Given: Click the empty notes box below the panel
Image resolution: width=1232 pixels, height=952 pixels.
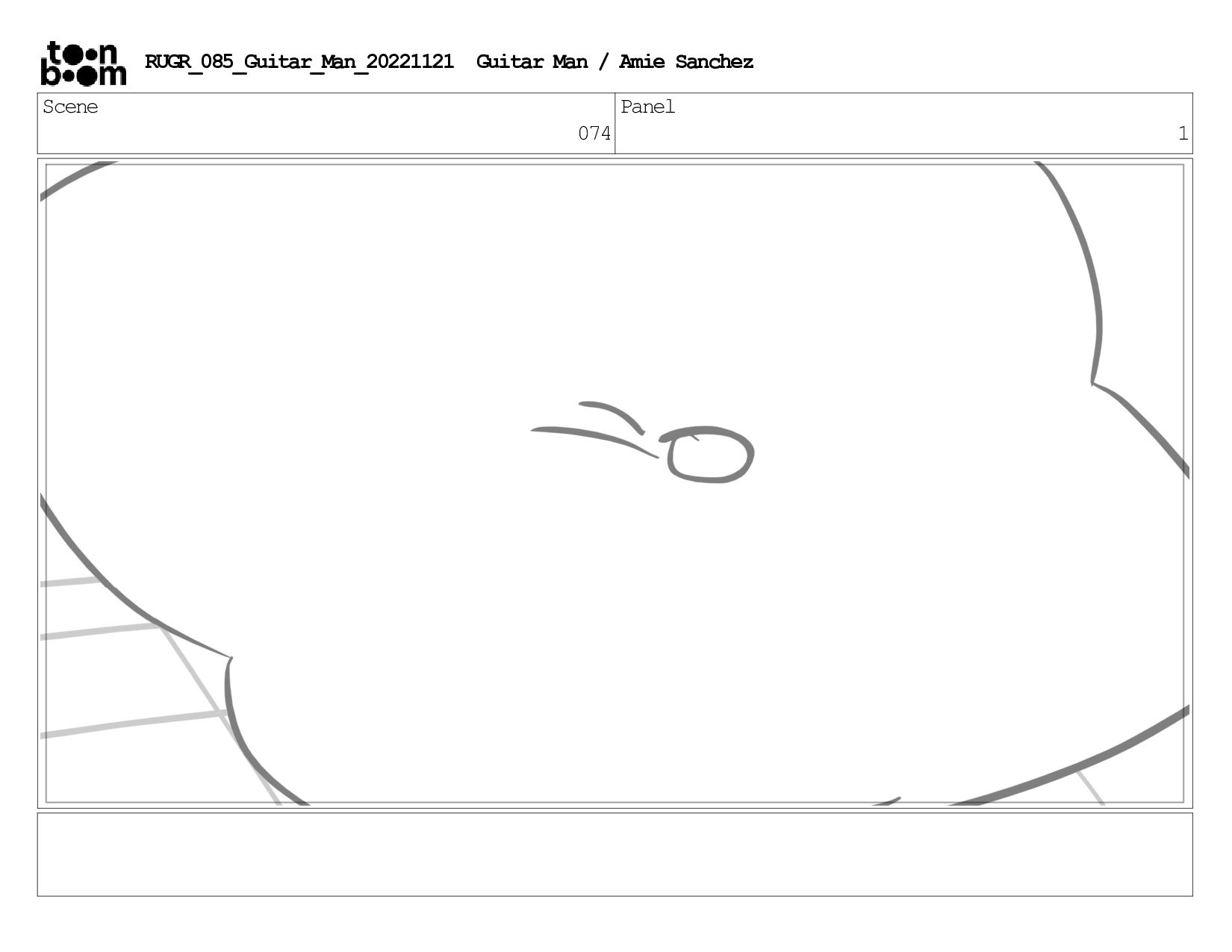Looking at the screenshot, I should 615,854.
